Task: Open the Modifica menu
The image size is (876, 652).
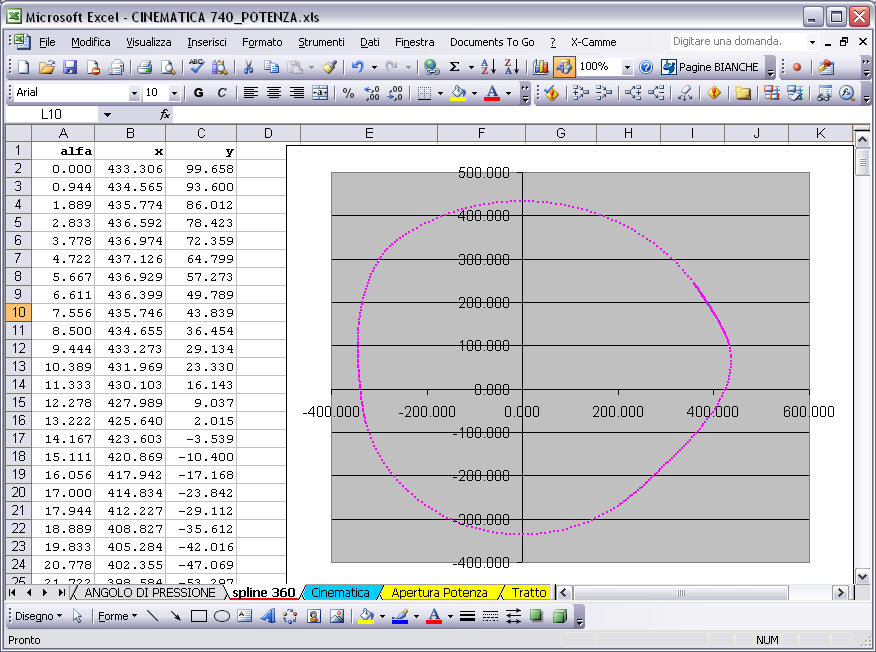Action: click(x=91, y=42)
